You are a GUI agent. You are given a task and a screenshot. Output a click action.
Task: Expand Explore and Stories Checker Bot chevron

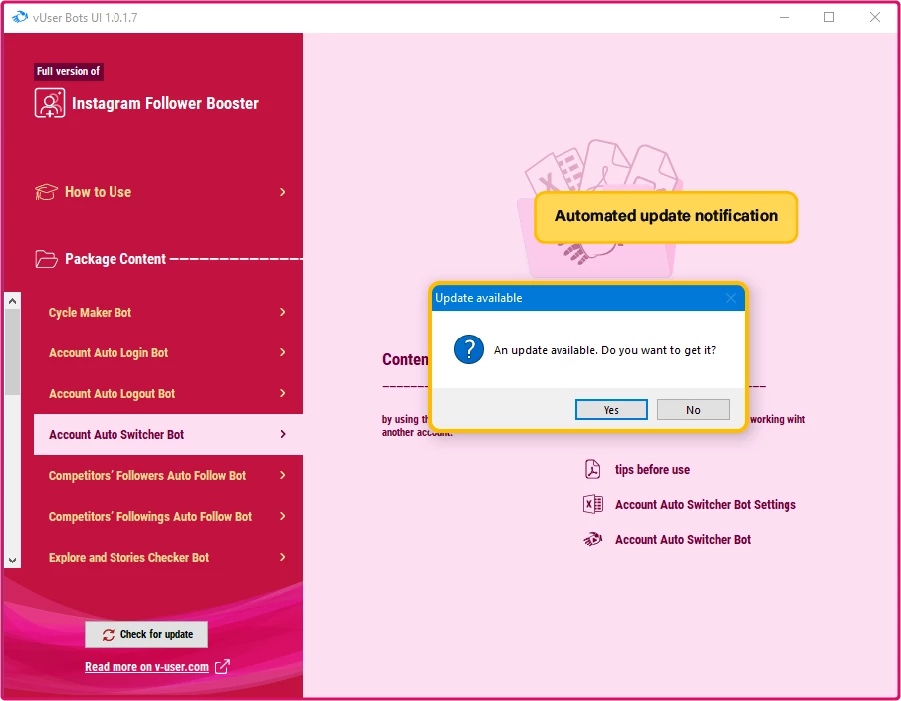[283, 557]
